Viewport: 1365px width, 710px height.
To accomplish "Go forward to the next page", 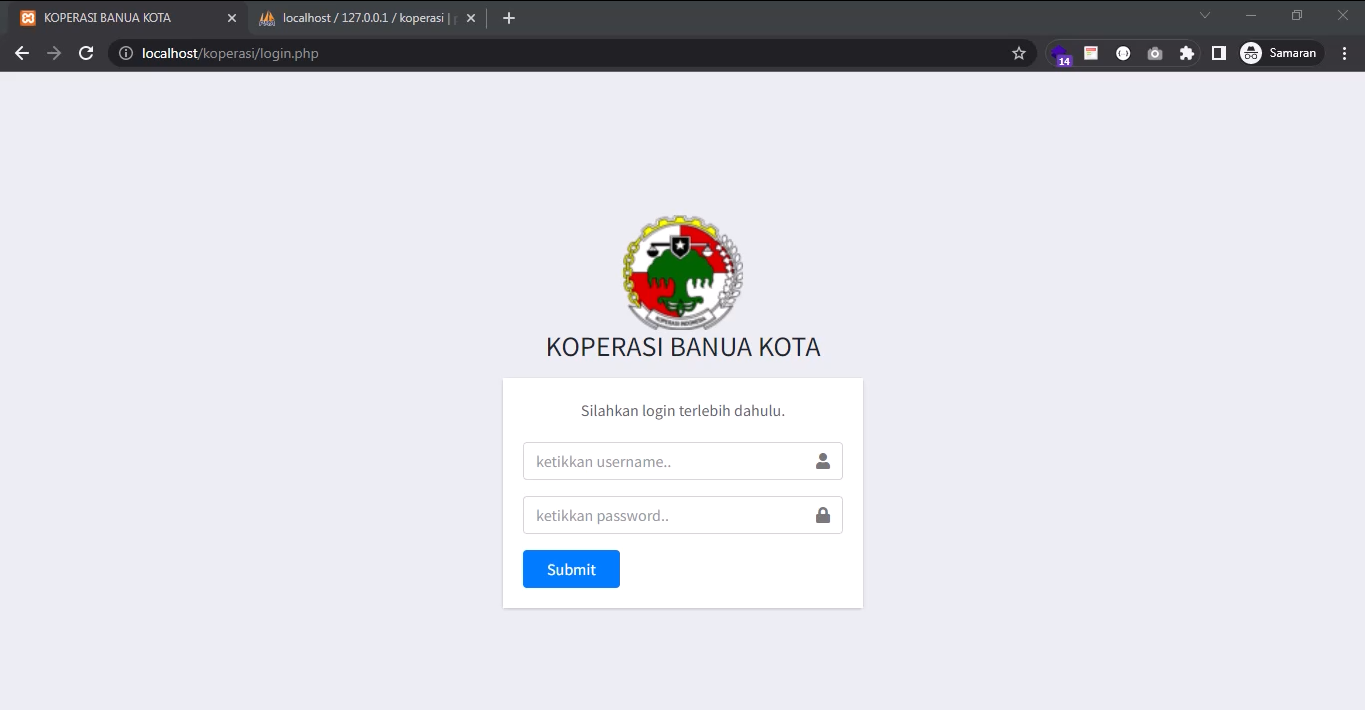I will point(54,53).
